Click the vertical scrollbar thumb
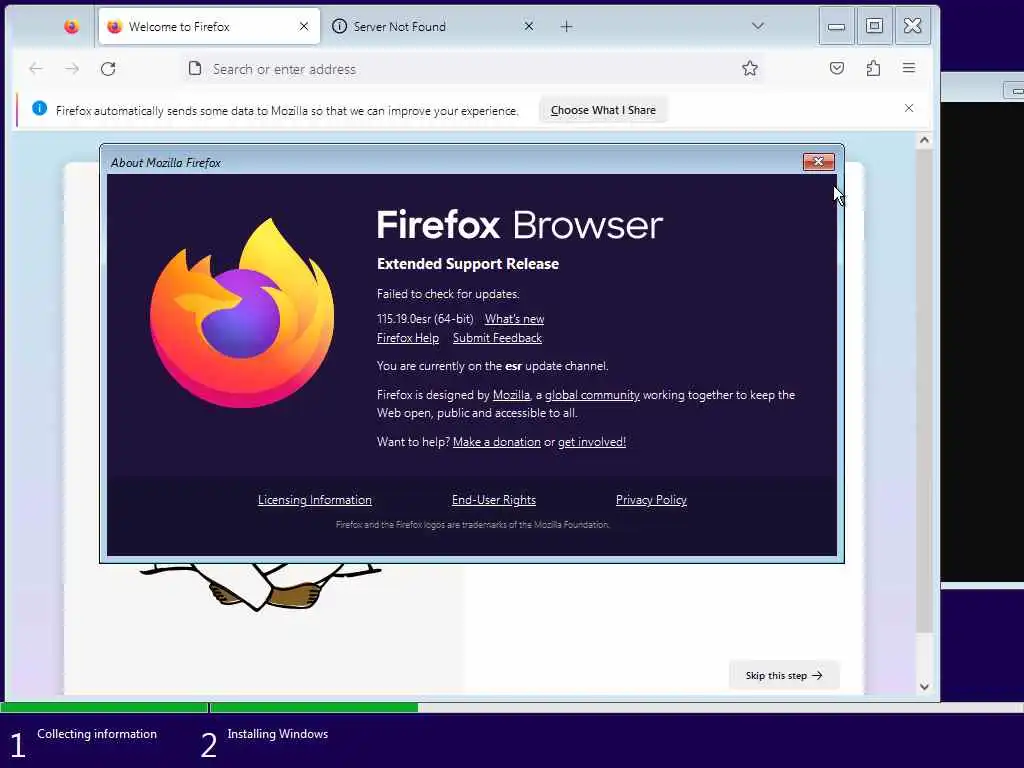Screen dimensions: 1024x768 (x=924, y=391)
